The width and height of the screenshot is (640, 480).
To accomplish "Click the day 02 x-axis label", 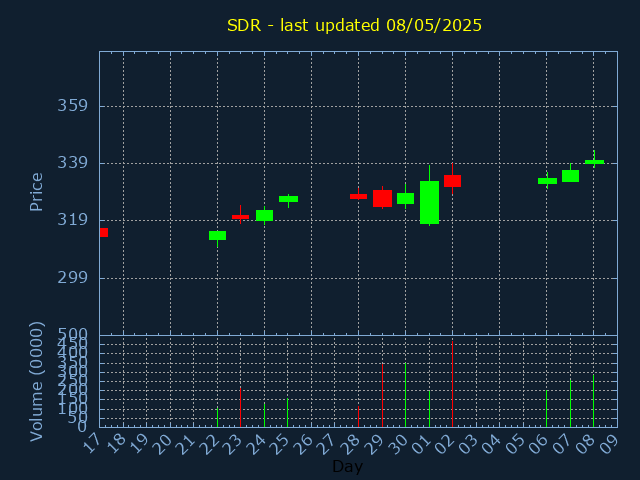I will (x=445, y=444).
